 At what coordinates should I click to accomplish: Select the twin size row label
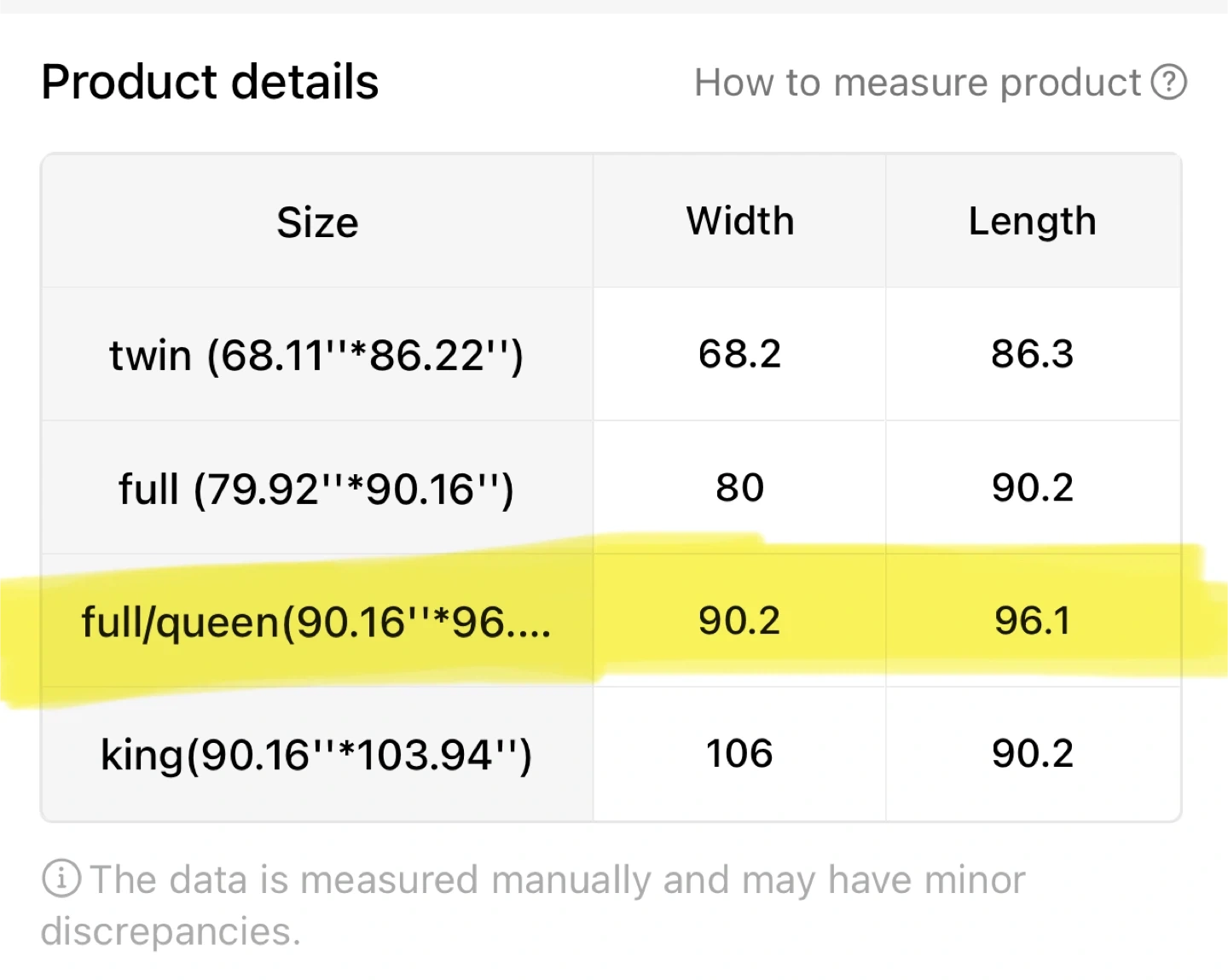coord(316,355)
